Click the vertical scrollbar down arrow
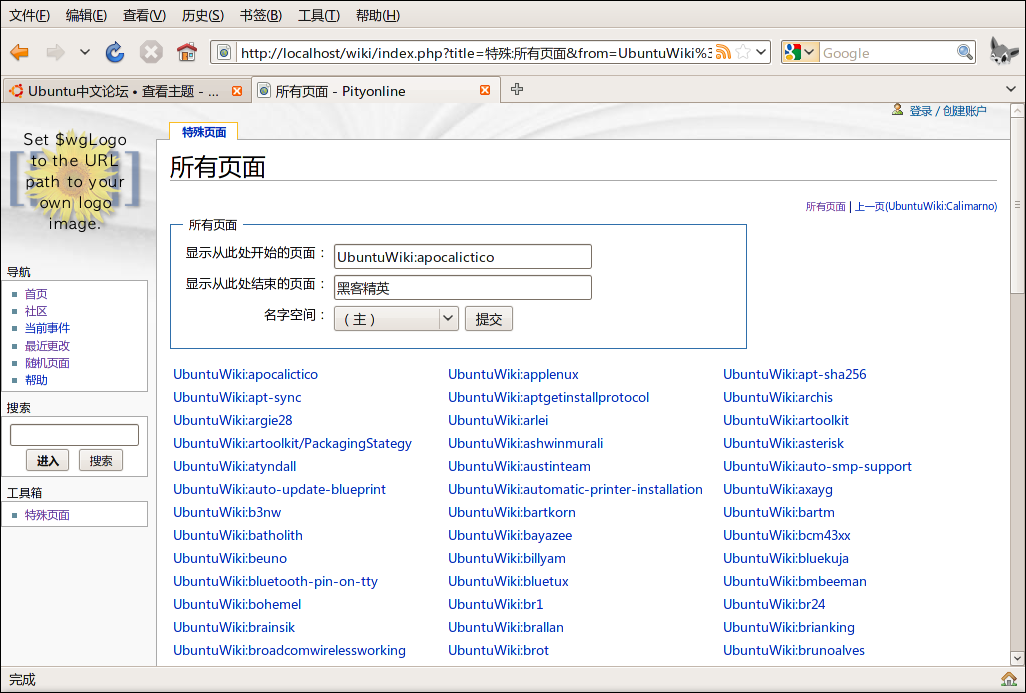The width and height of the screenshot is (1026, 693). (1017, 658)
